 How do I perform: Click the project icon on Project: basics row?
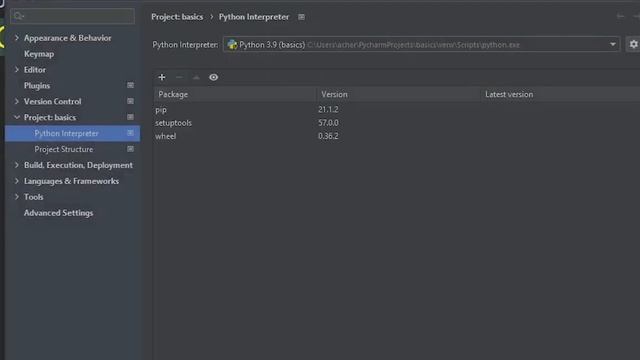130,117
